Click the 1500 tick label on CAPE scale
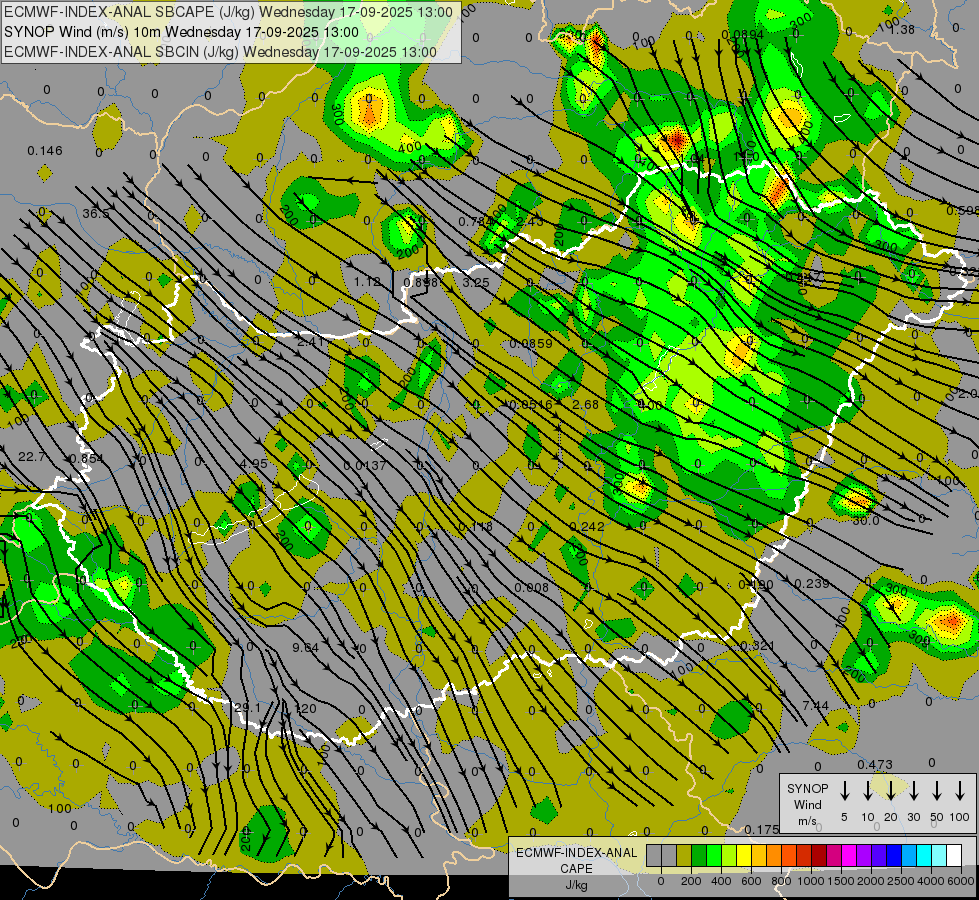The height and width of the screenshot is (900, 979). click(x=840, y=881)
